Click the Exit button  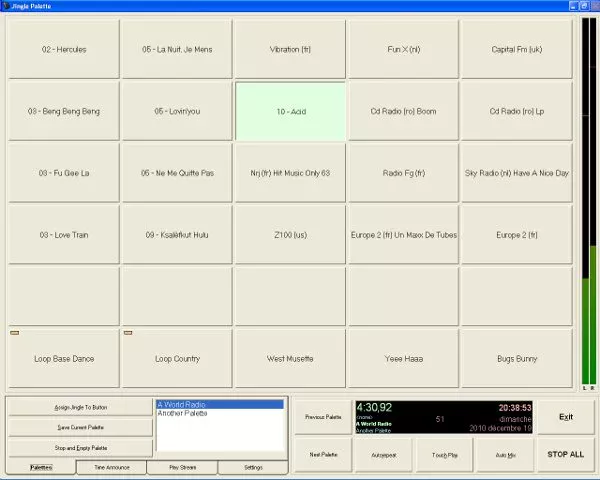[566, 417]
